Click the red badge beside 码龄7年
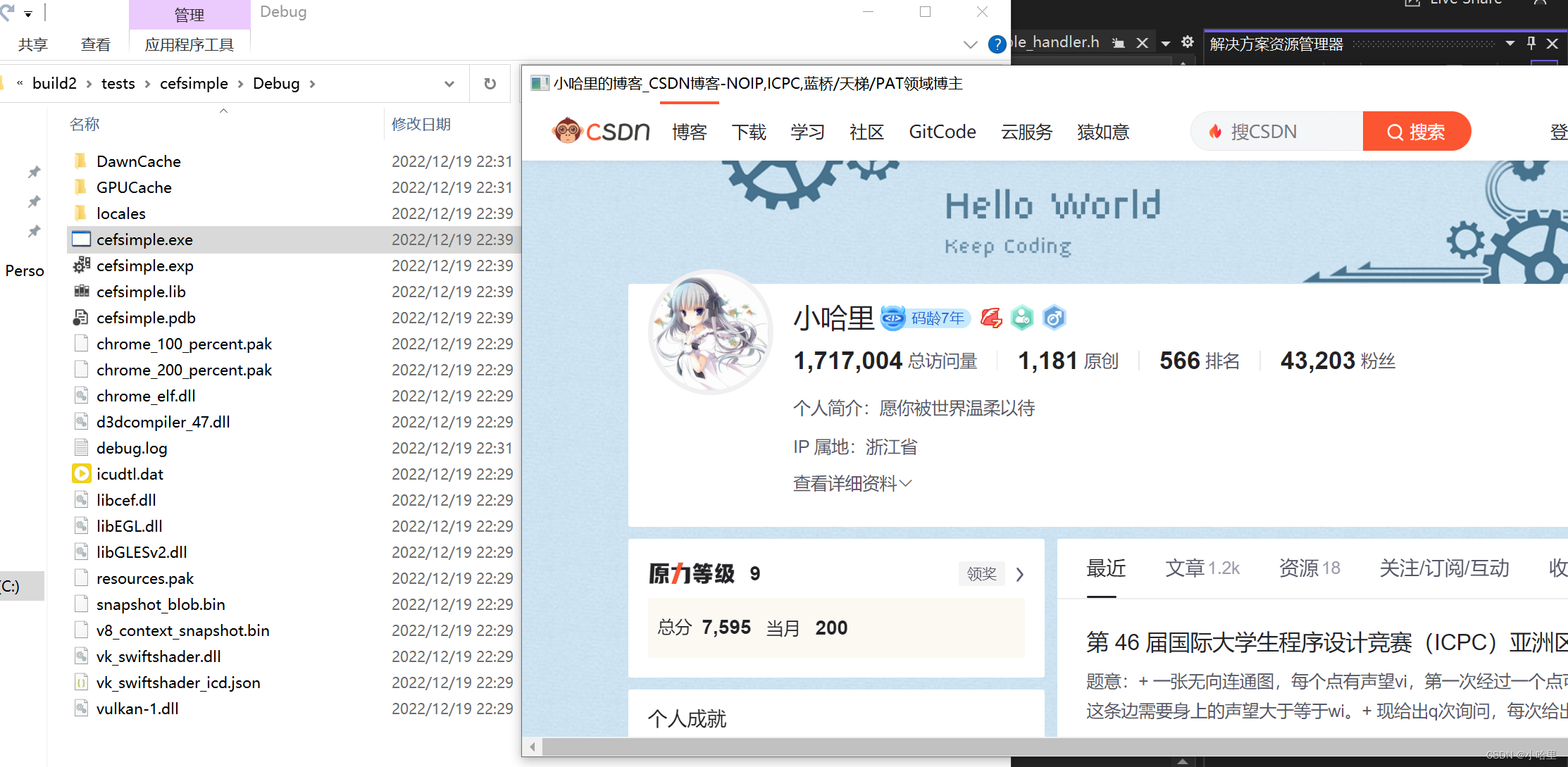This screenshot has height=767, width=1568. click(991, 318)
